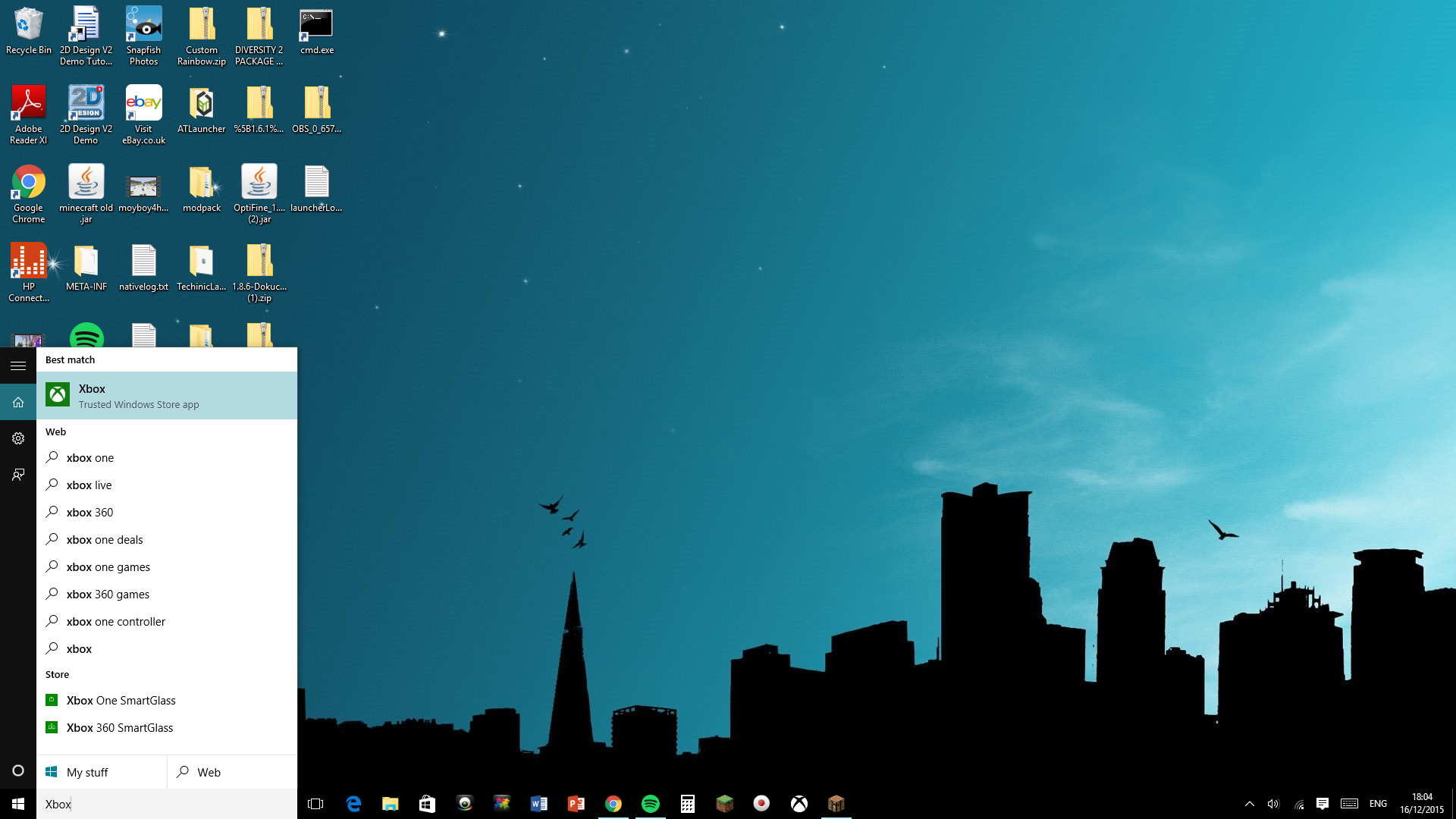1456x819 pixels.
Task: Open the red record dot taskbar app
Action: [x=762, y=804]
